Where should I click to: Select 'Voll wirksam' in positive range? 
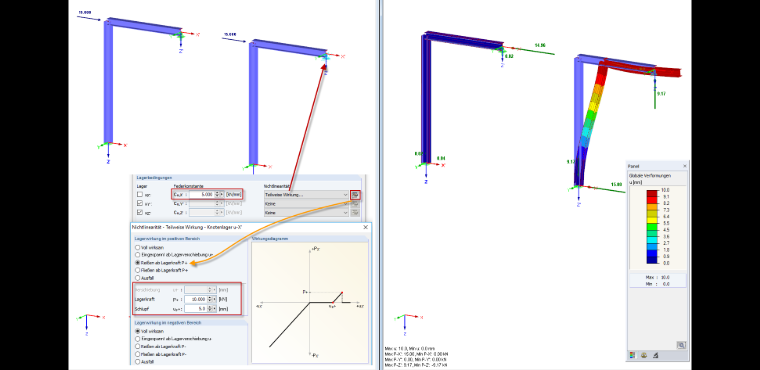click(x=138, y=247)
